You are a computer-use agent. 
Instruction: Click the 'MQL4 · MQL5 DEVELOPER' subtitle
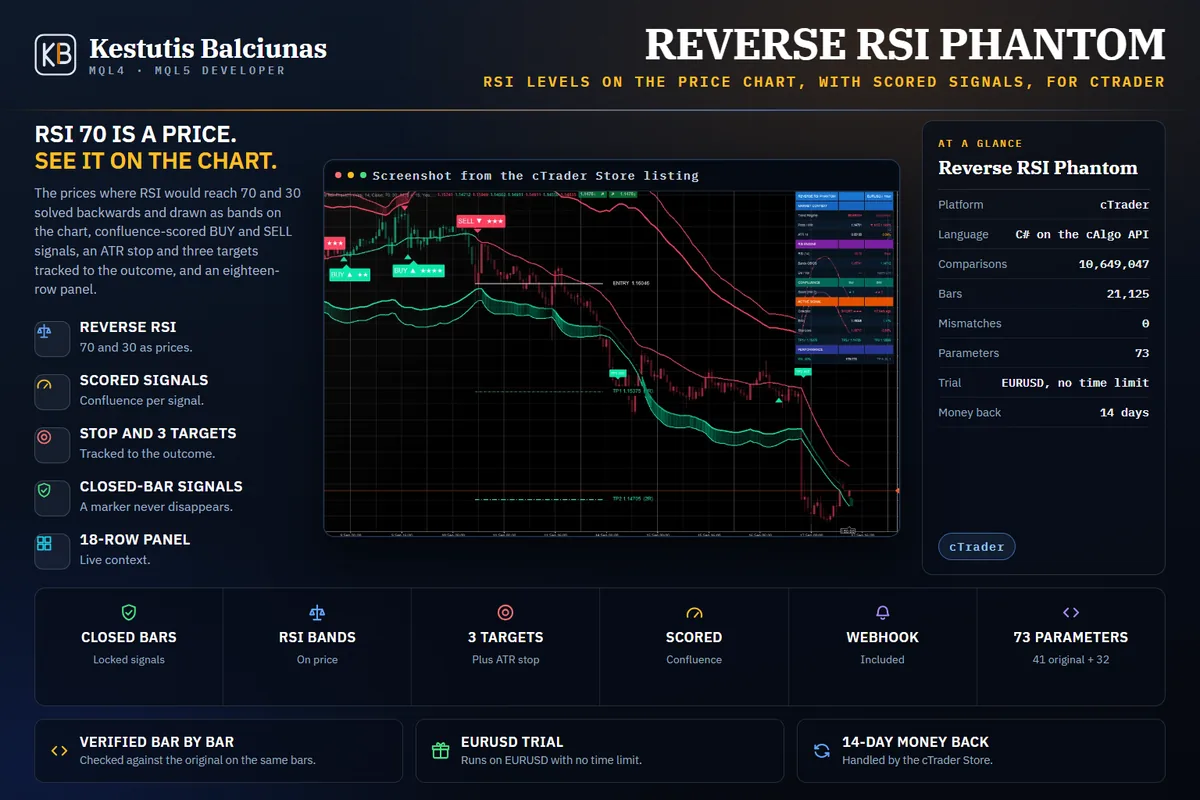tap(187, 71)
